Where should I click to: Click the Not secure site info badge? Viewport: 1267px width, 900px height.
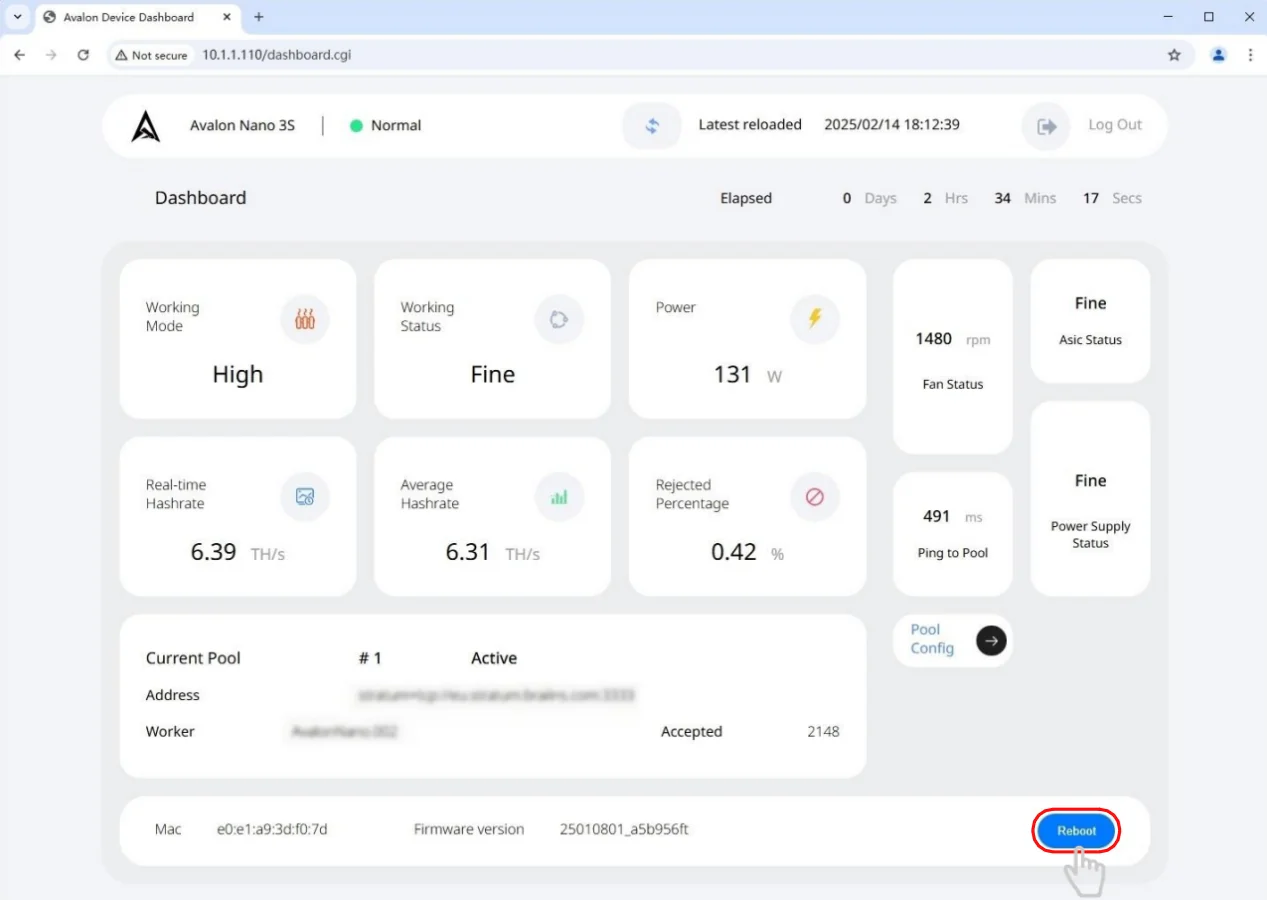pyautogui.click(x=151, y=55)
